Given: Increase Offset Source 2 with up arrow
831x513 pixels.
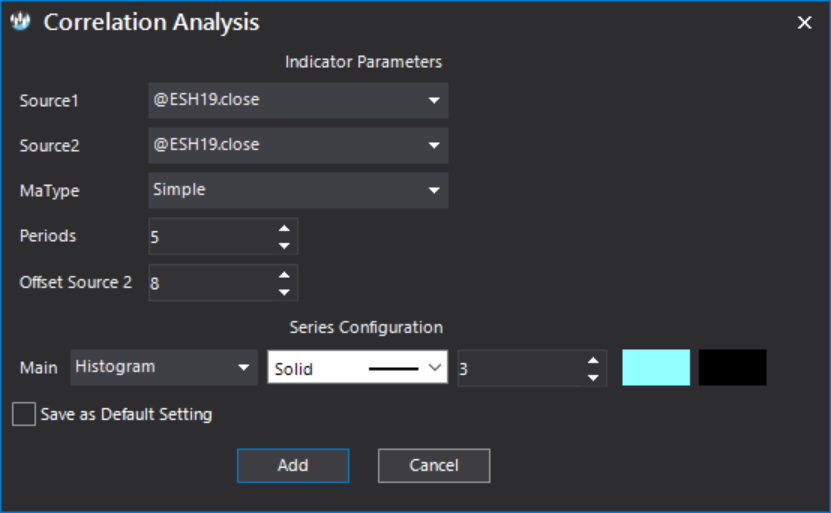Looking at the screenshot, I should [284, 275].
